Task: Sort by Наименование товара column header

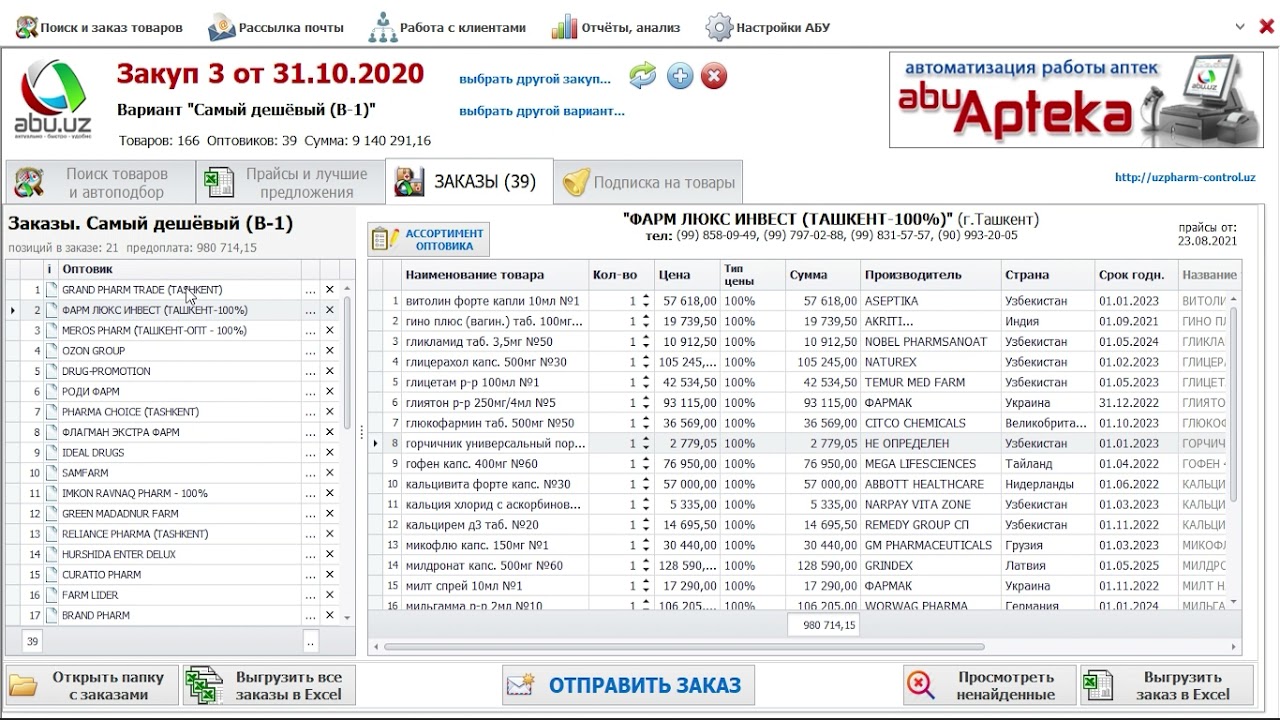Action: [x=495, y=275]
